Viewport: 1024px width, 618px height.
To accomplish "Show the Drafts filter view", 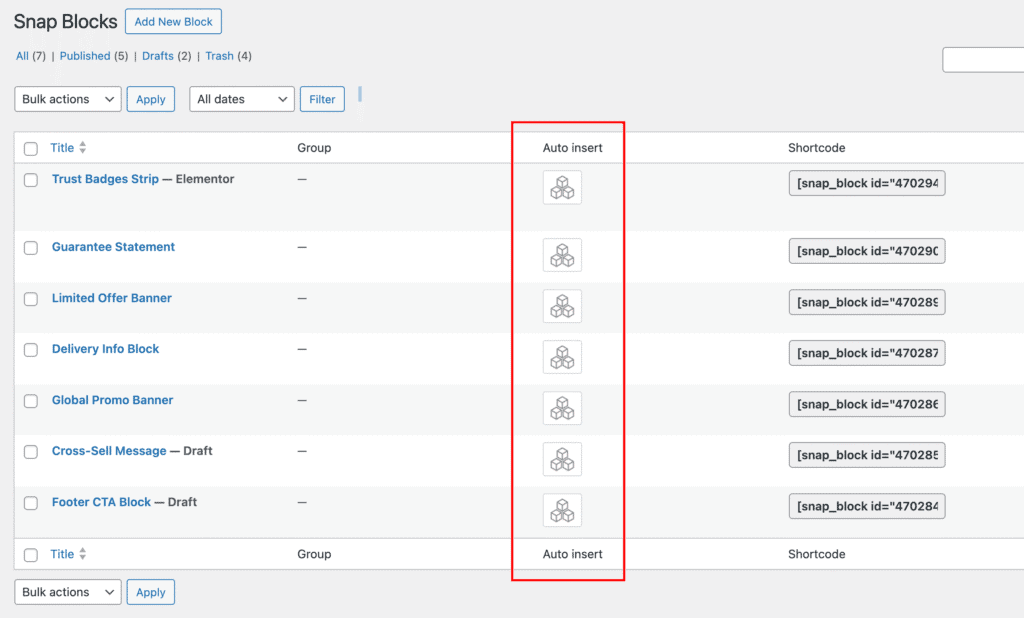I will tap(158, 56).
